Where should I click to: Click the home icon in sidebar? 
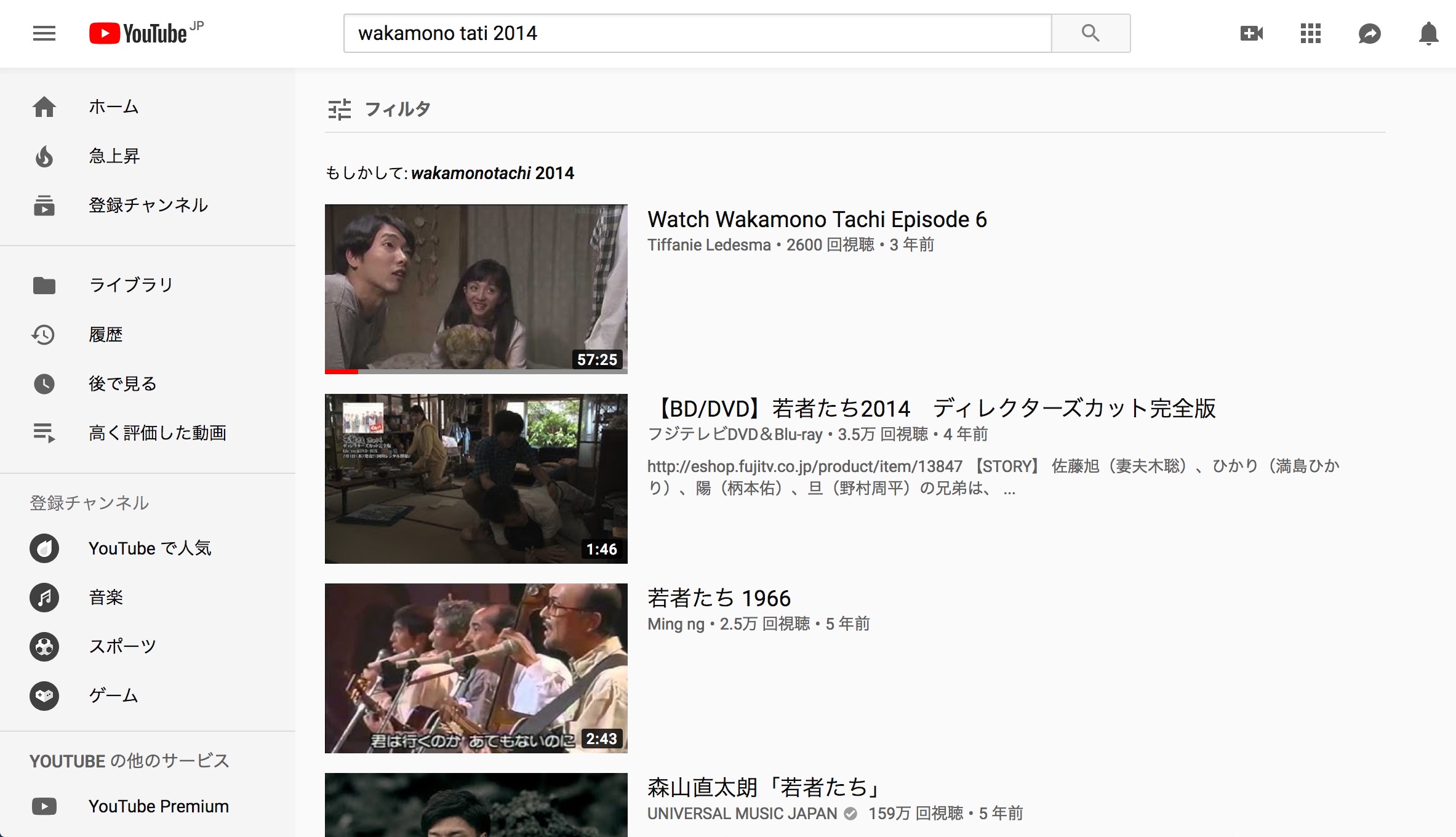click(44, 107)
